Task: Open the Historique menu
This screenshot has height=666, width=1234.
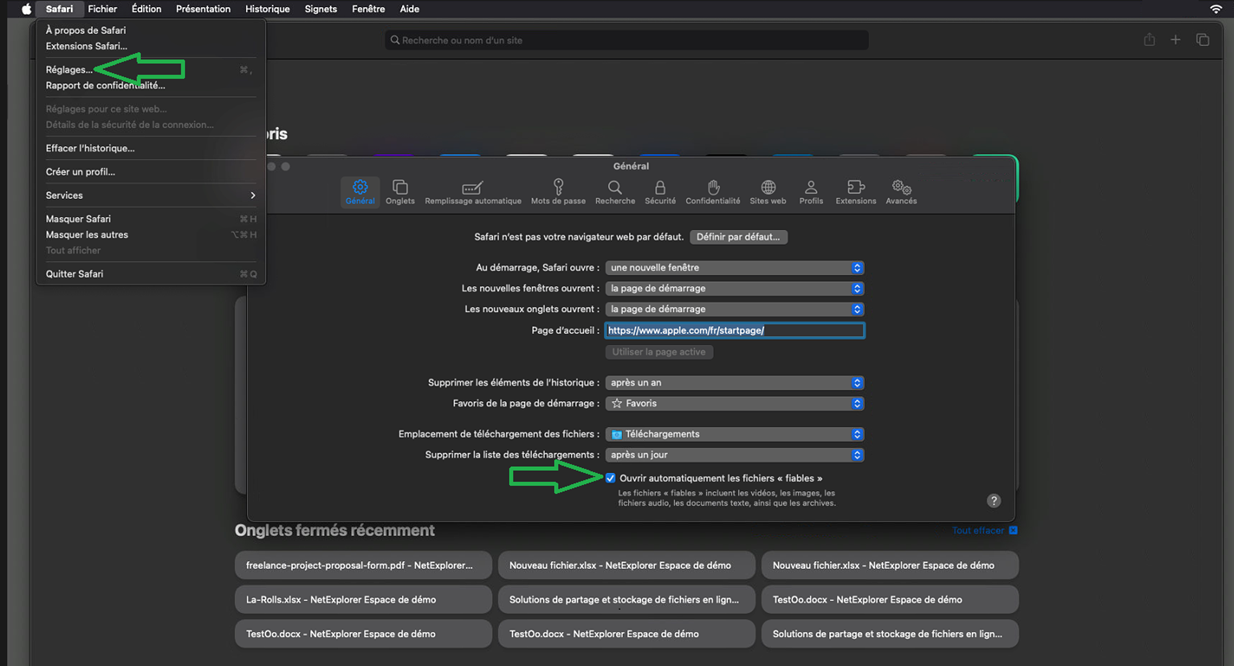Action: [x=267, y=9]
